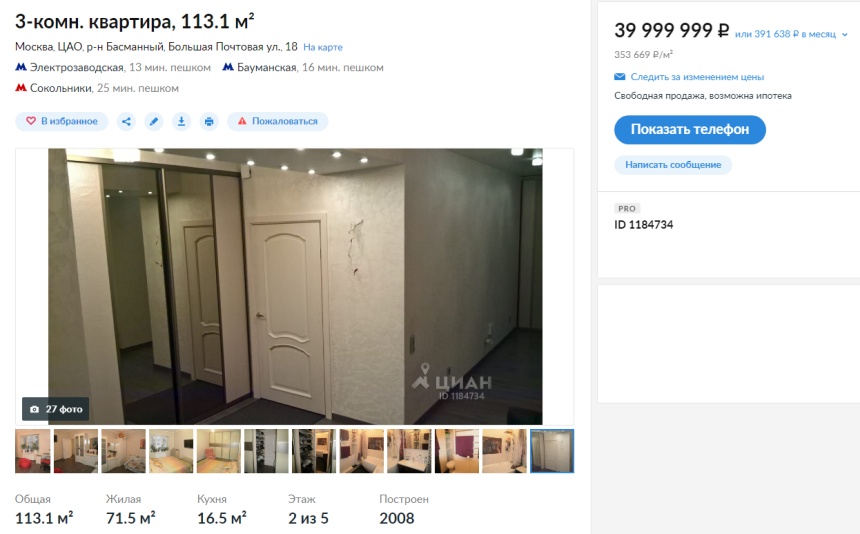The height and width of the screenshot is (534, 860).
Task: Expand monthly mortgage payment dropdown arrow
Action: [845, 35]
